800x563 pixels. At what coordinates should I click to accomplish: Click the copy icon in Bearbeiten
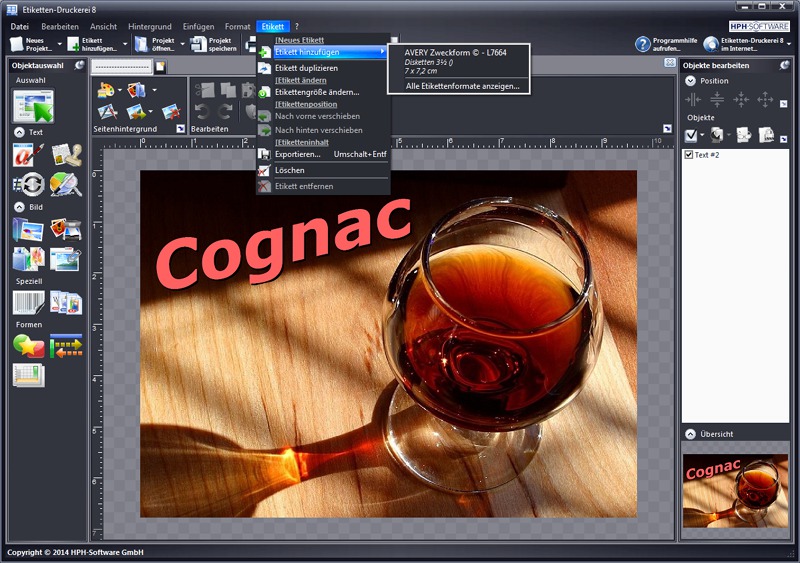[228, 90]
